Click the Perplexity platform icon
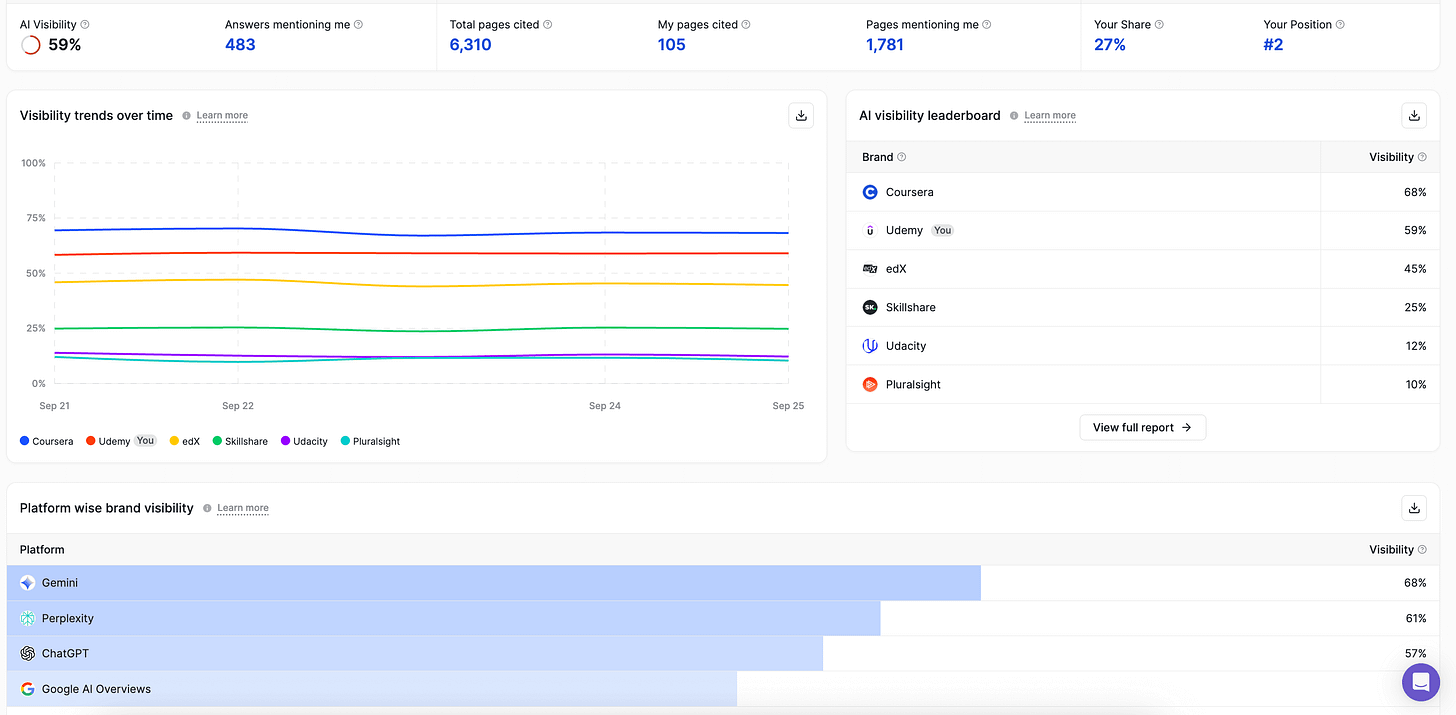1456x715 pixels. [x=27, y=618]
